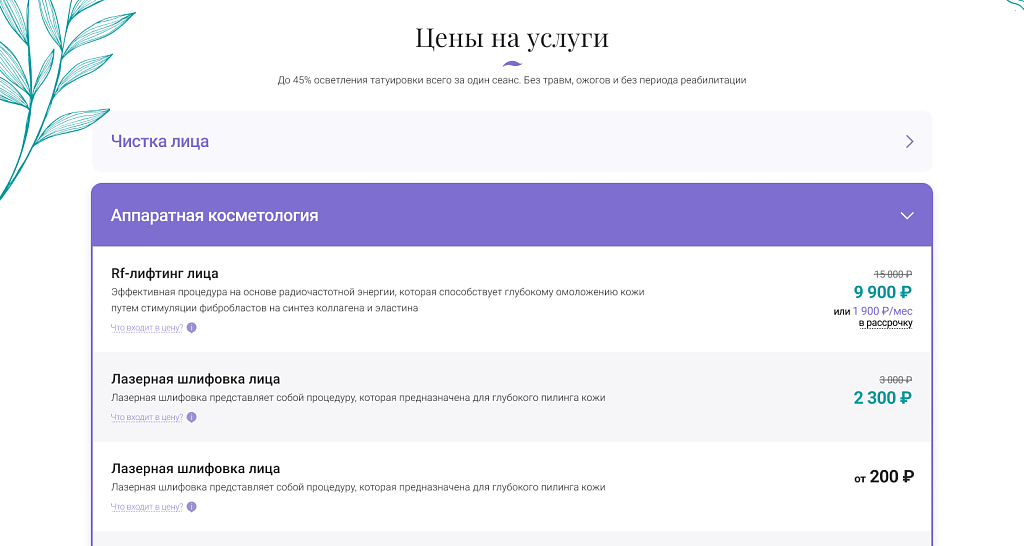Expand Чистка лица using the right chevron

click(909, 142)
